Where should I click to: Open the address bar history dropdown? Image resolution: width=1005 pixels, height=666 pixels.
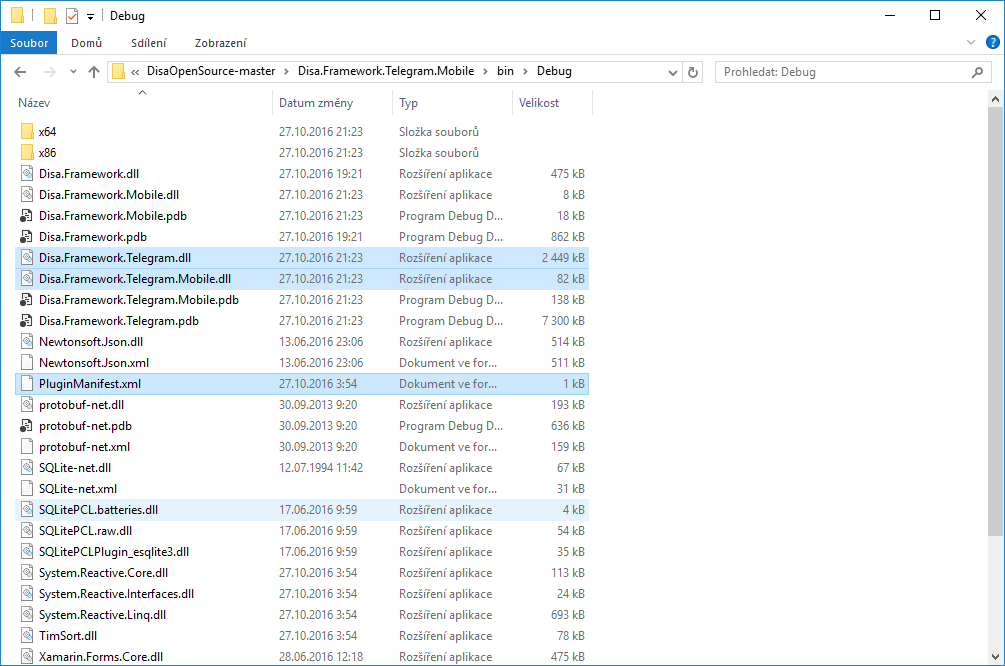pyautogui.click(x=673, y=72)
